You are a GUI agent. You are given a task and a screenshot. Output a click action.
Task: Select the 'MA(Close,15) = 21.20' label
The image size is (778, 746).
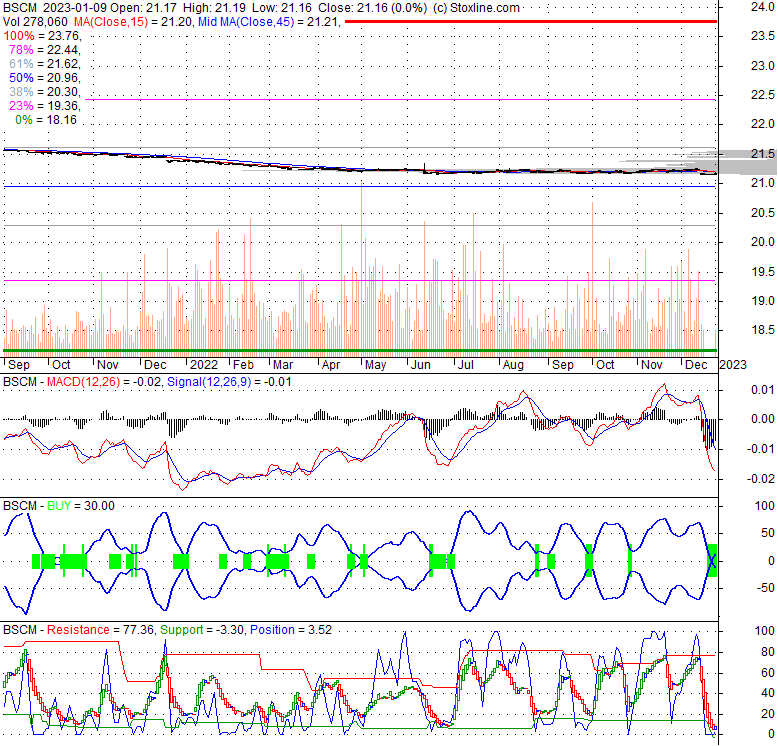[132, 22]
